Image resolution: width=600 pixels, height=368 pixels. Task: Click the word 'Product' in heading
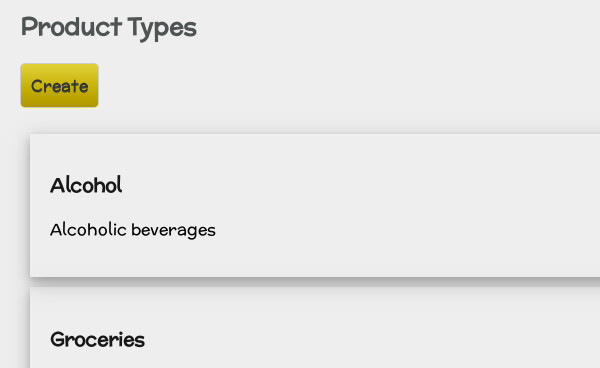[x=71, y=27]
